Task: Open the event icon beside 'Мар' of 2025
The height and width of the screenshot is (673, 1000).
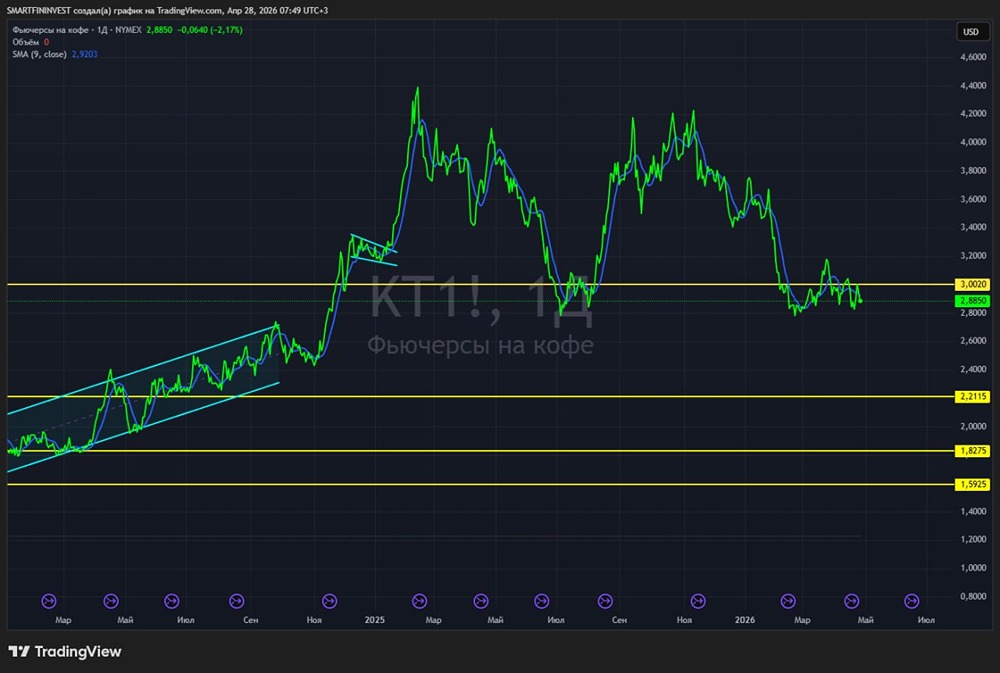Action: 419,601
